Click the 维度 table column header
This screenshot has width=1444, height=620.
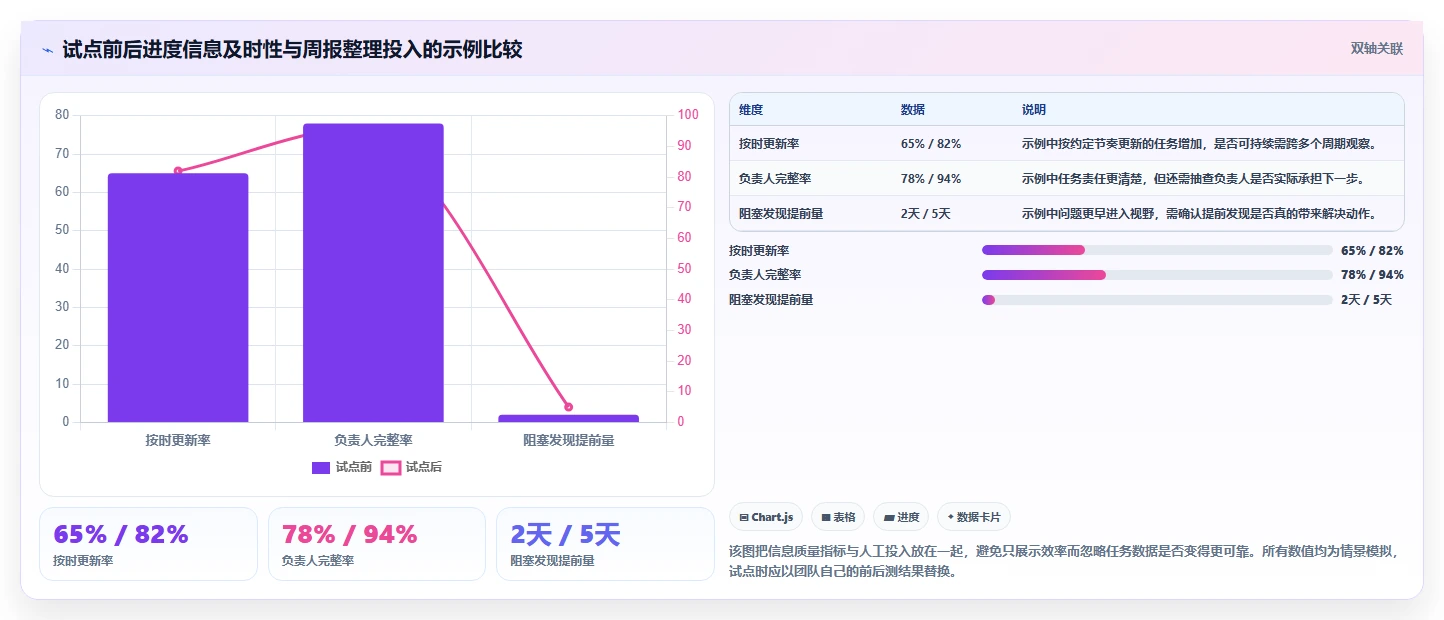[x=751, y=110]
